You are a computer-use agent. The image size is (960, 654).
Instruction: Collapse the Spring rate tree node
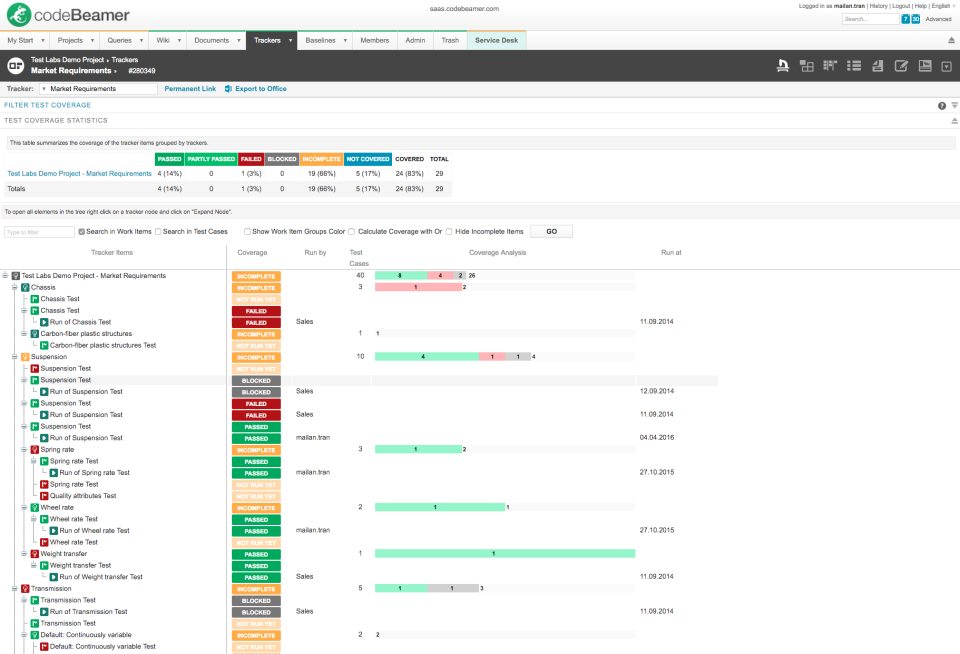click(24, 449)
